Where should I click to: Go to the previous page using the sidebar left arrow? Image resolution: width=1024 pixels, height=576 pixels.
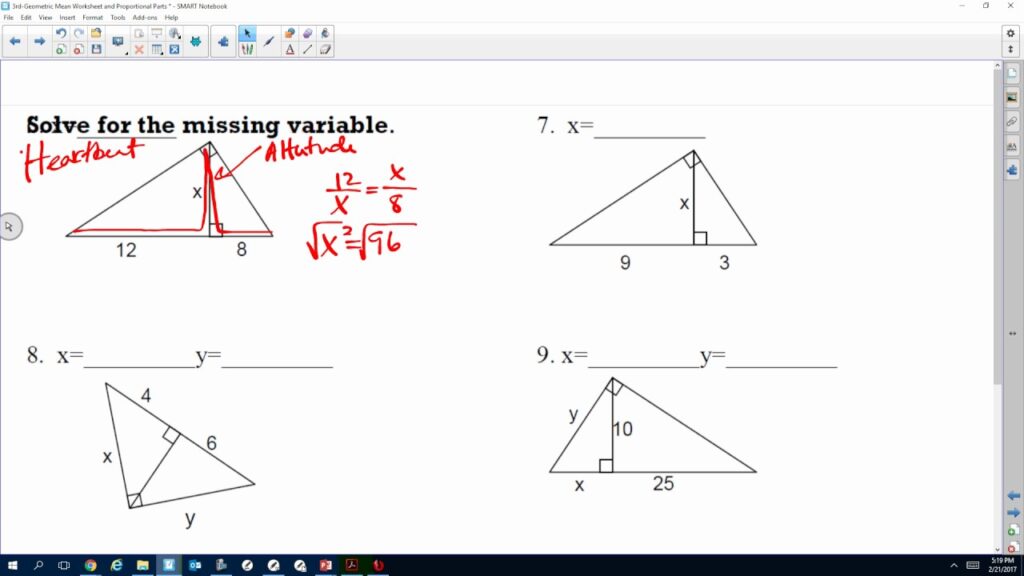[1013, 496]
